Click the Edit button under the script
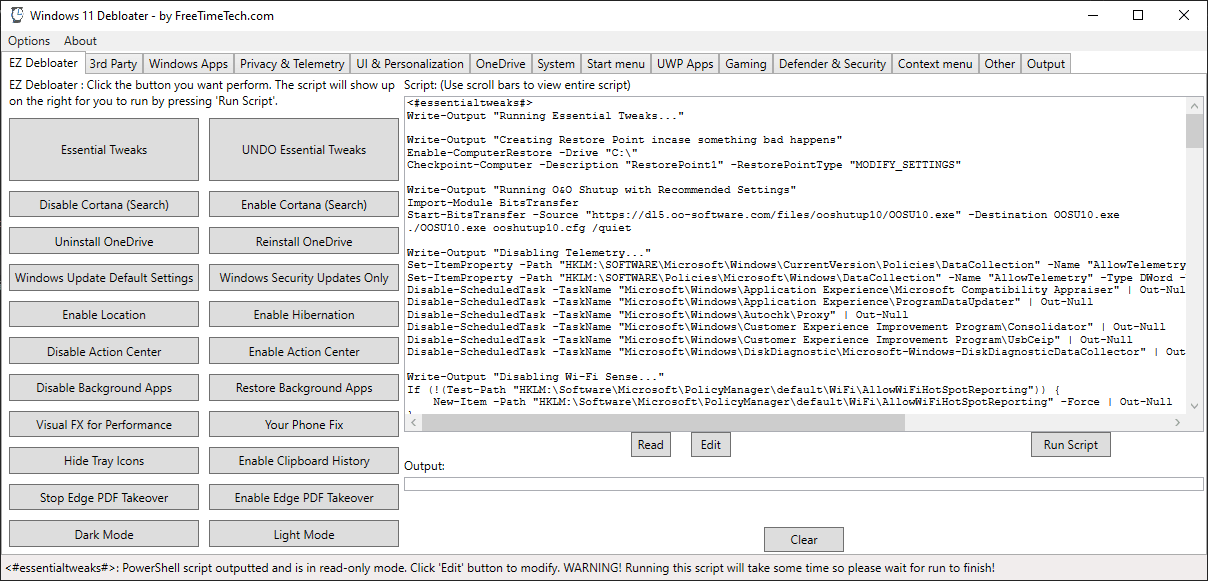 [x=710, y=445]
